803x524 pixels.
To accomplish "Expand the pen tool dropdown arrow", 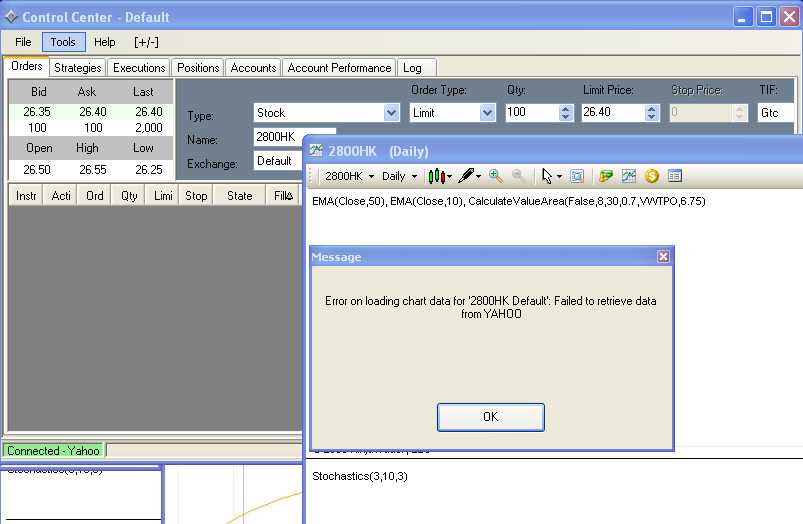I will [x=478, y=176].
